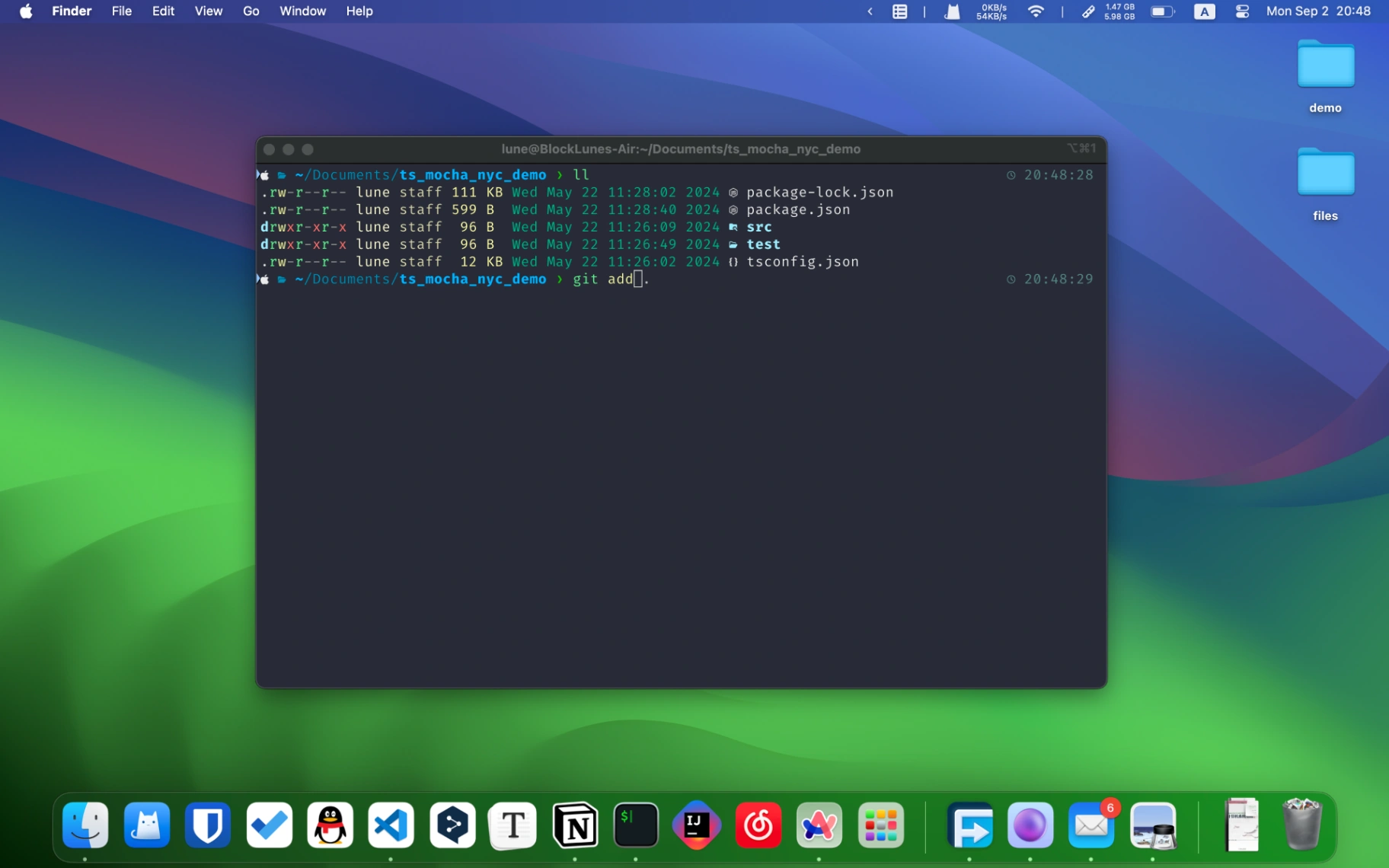Click package-lock.json in terminal listing

[819, 192]
